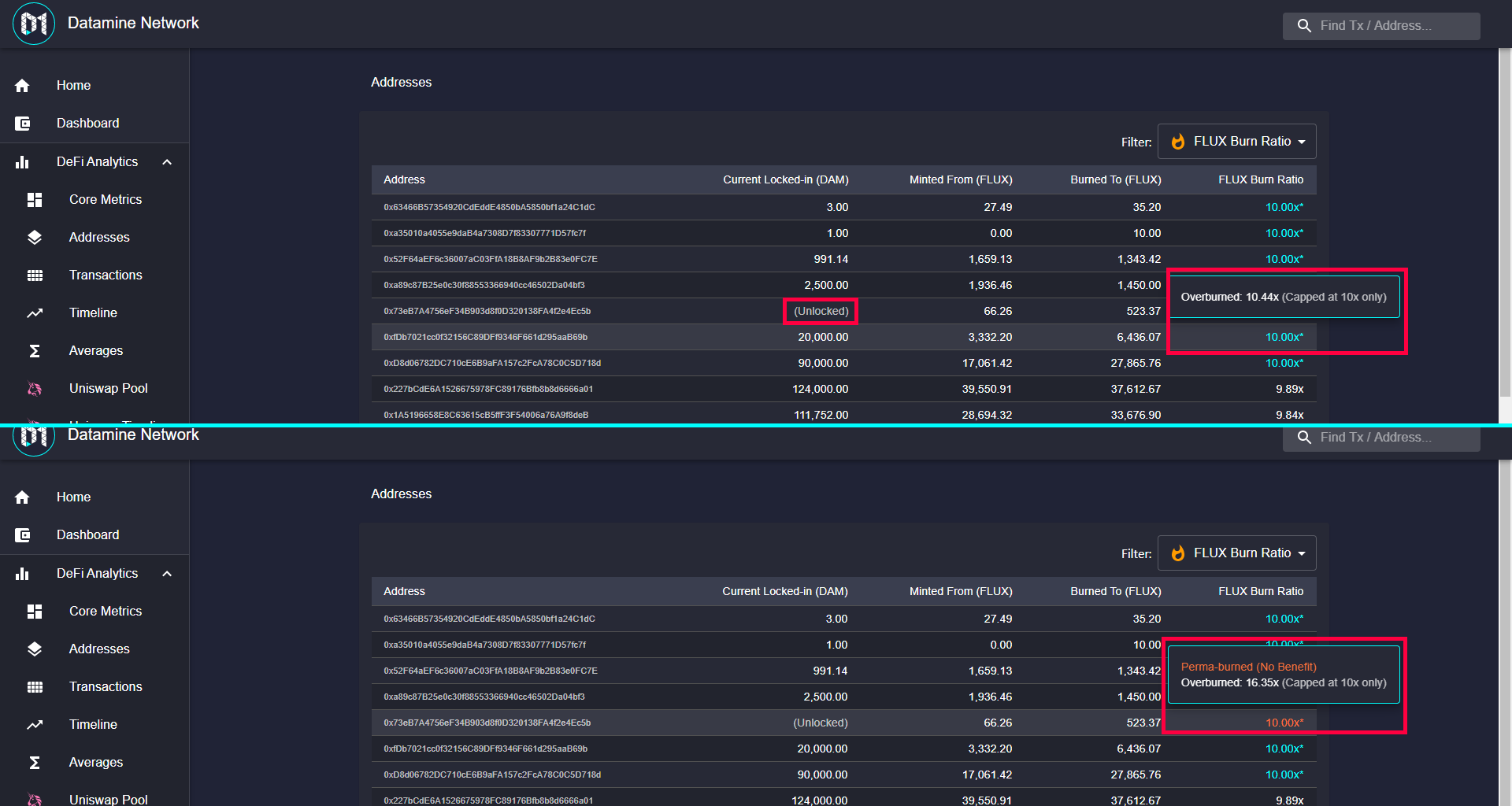This screenshot has height=806, width=1512.
Task: Click address 0x1A5196658E8C63615... in upper table
Action: [486, 416]
